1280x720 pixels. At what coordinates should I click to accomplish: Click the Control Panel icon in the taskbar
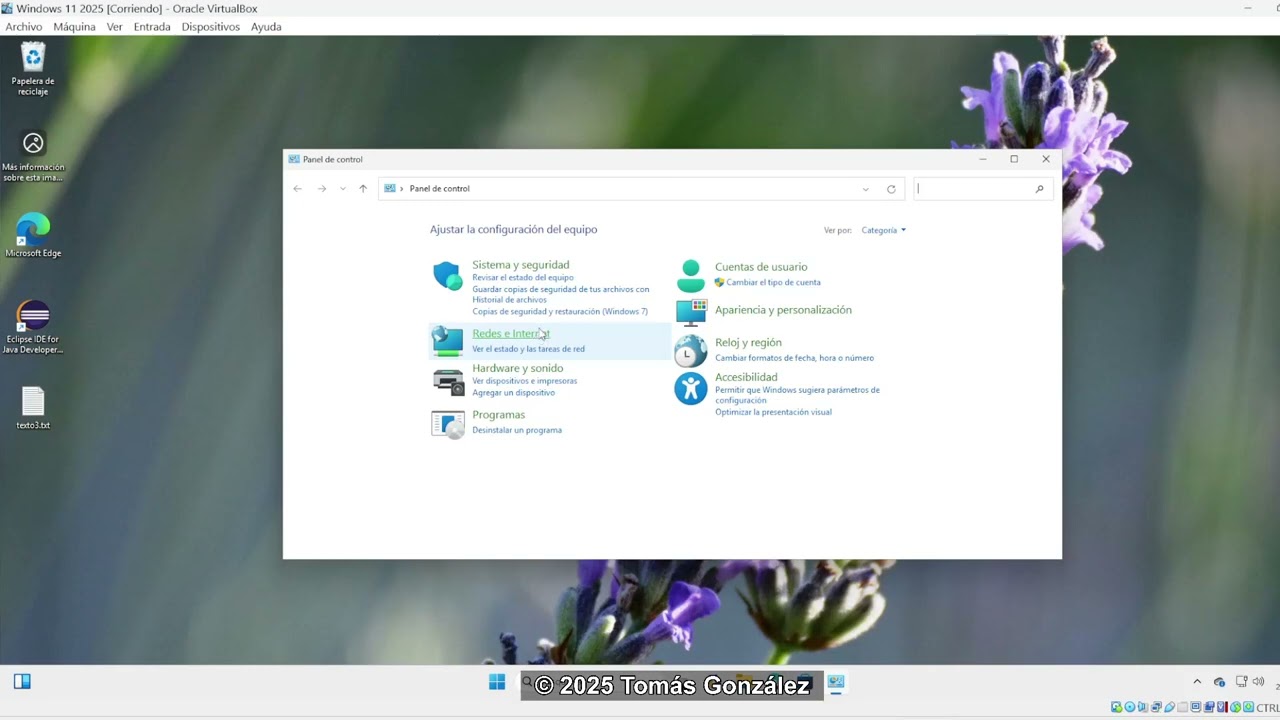836,682
